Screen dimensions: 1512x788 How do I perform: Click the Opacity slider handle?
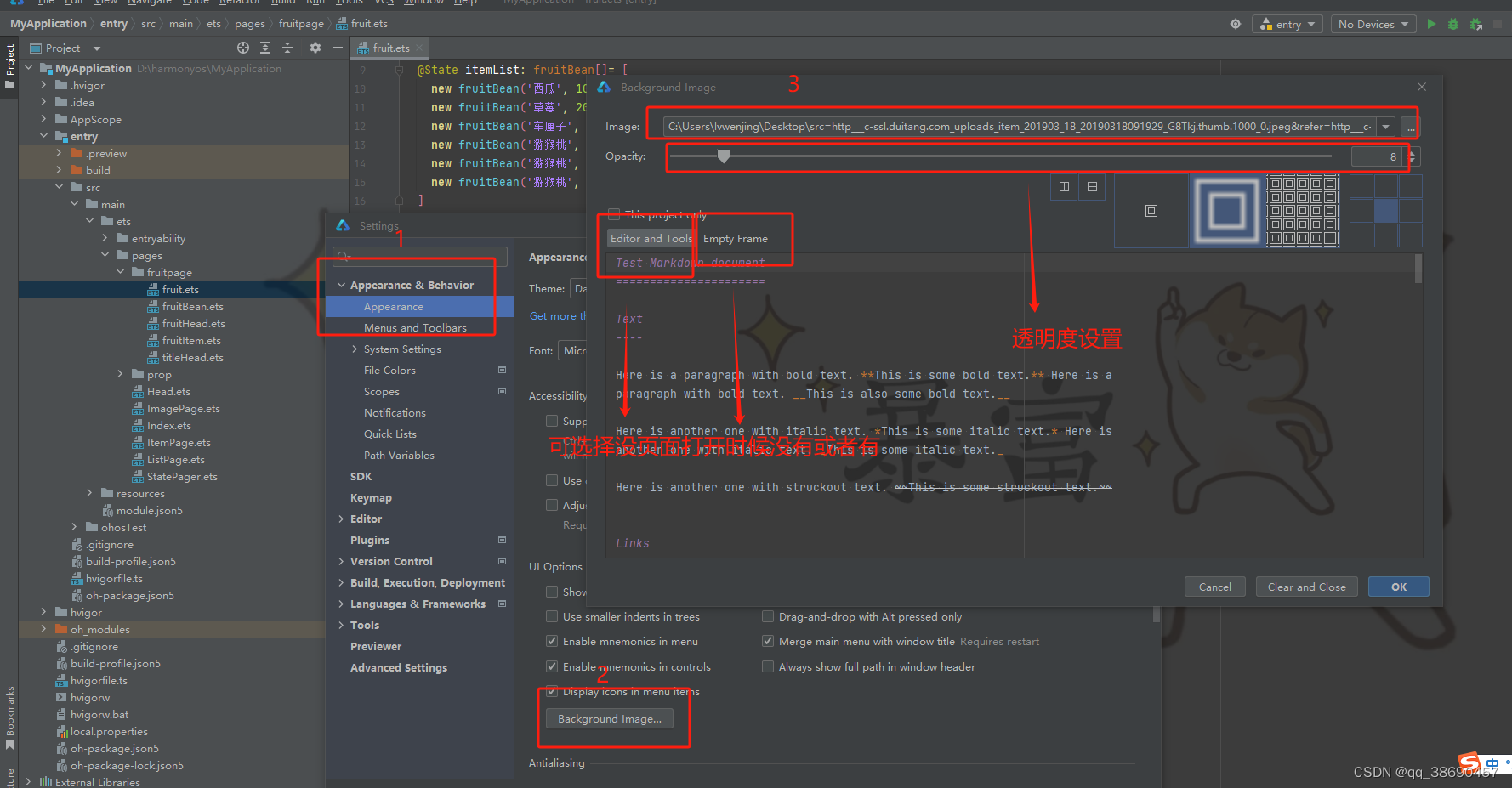click(x=724, y=156)
